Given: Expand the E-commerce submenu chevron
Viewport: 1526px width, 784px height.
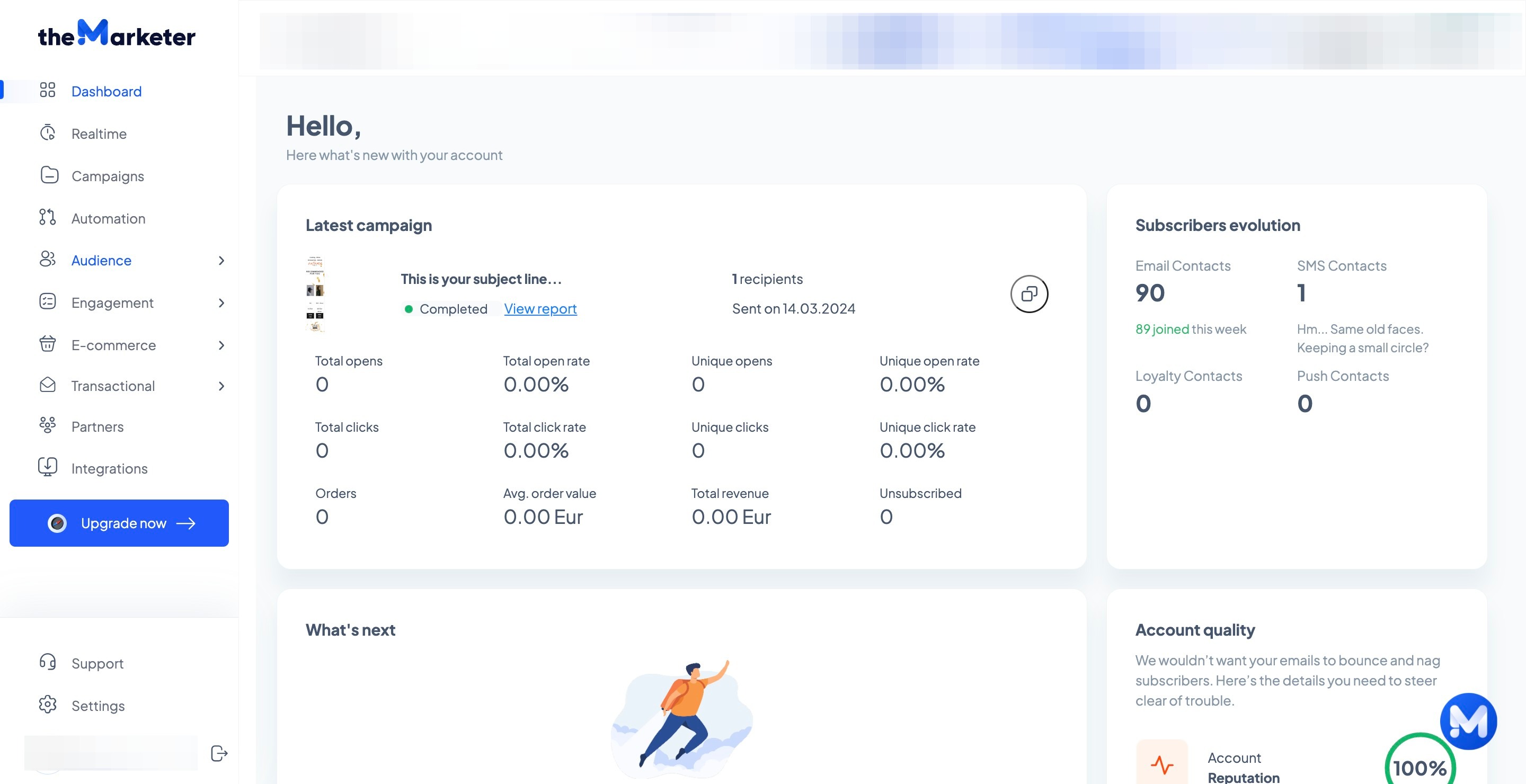Looking at the screenshot, I should click(x=221, y=345).
